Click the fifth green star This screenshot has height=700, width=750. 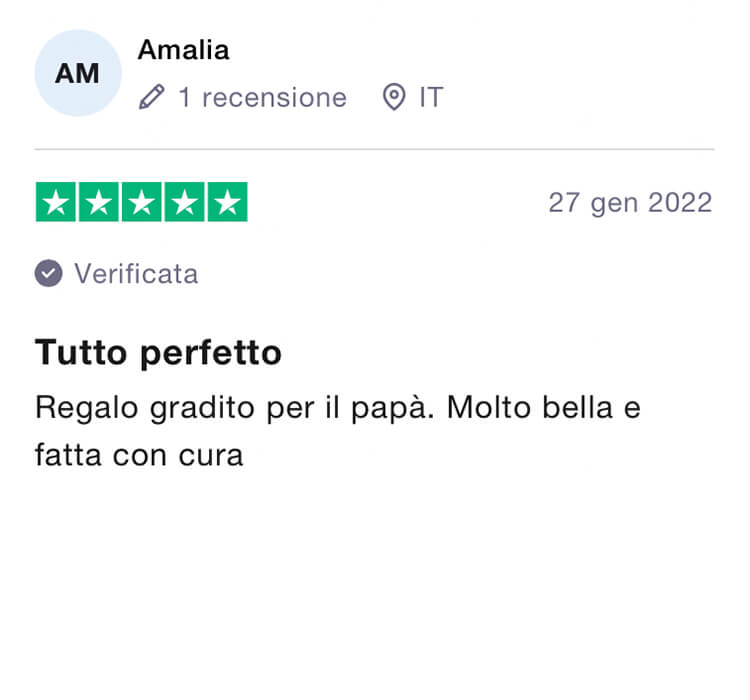click(228, 202)
